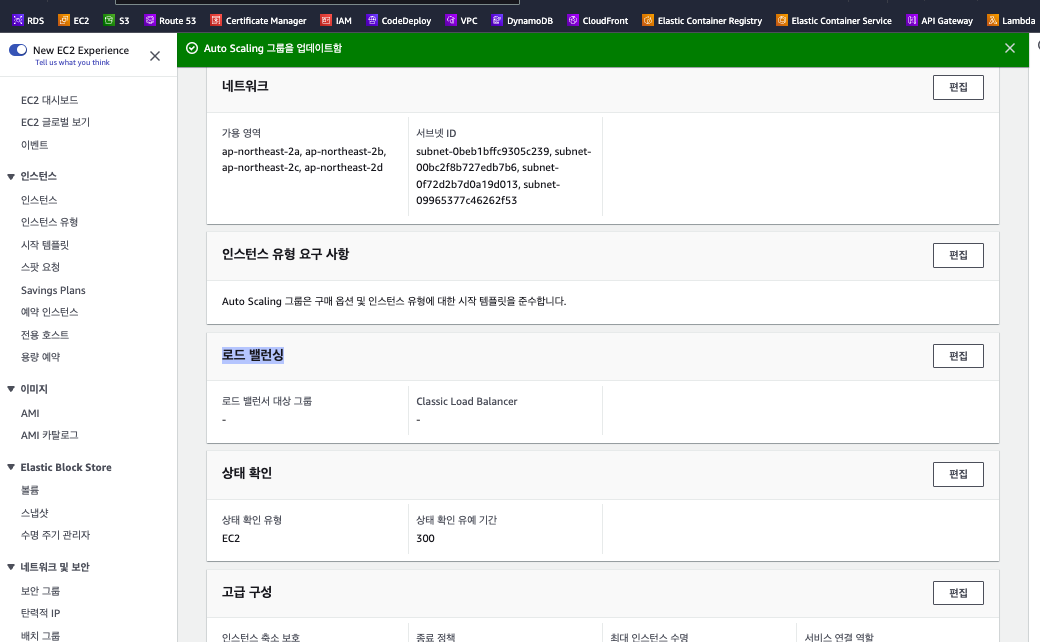Open 볼륨 in sidebar
1040x642 pixels.
tap(30, 490)
